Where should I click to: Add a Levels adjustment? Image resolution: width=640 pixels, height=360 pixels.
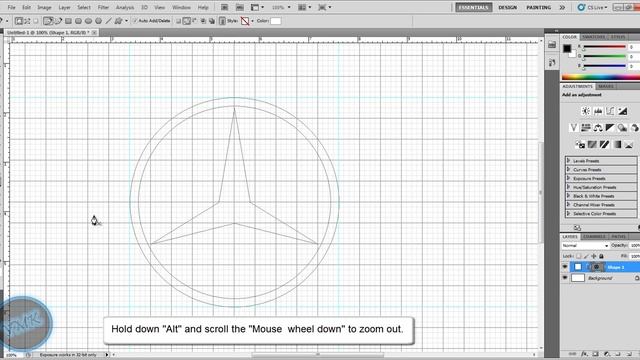(598, 111)
